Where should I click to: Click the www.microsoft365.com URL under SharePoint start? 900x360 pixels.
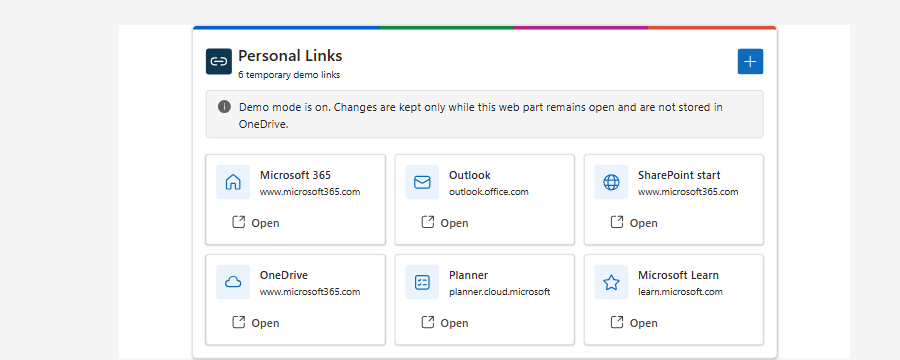coord(688,192)
